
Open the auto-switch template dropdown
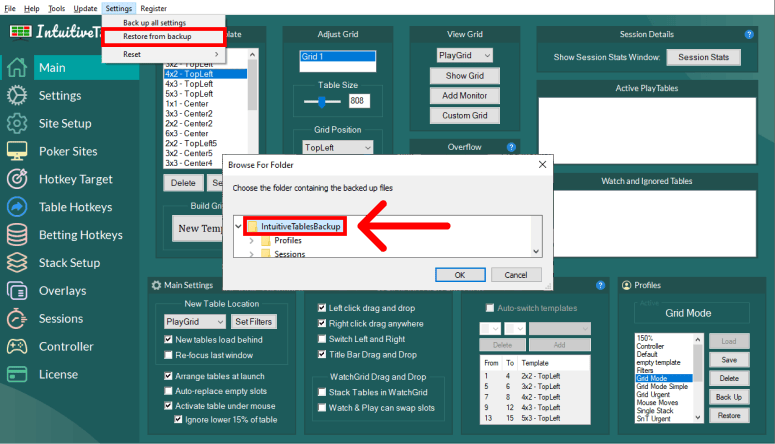click(x=560, y=329)
